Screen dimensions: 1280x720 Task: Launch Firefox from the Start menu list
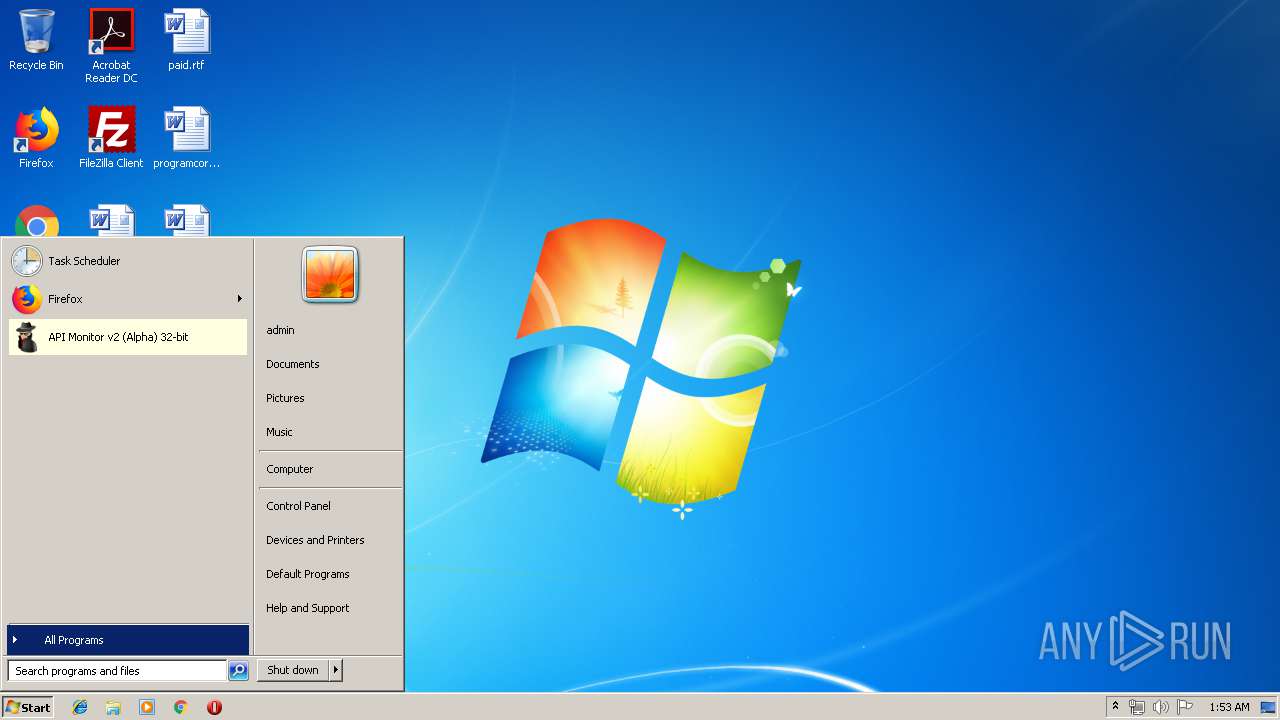click(x=127, y=299)
